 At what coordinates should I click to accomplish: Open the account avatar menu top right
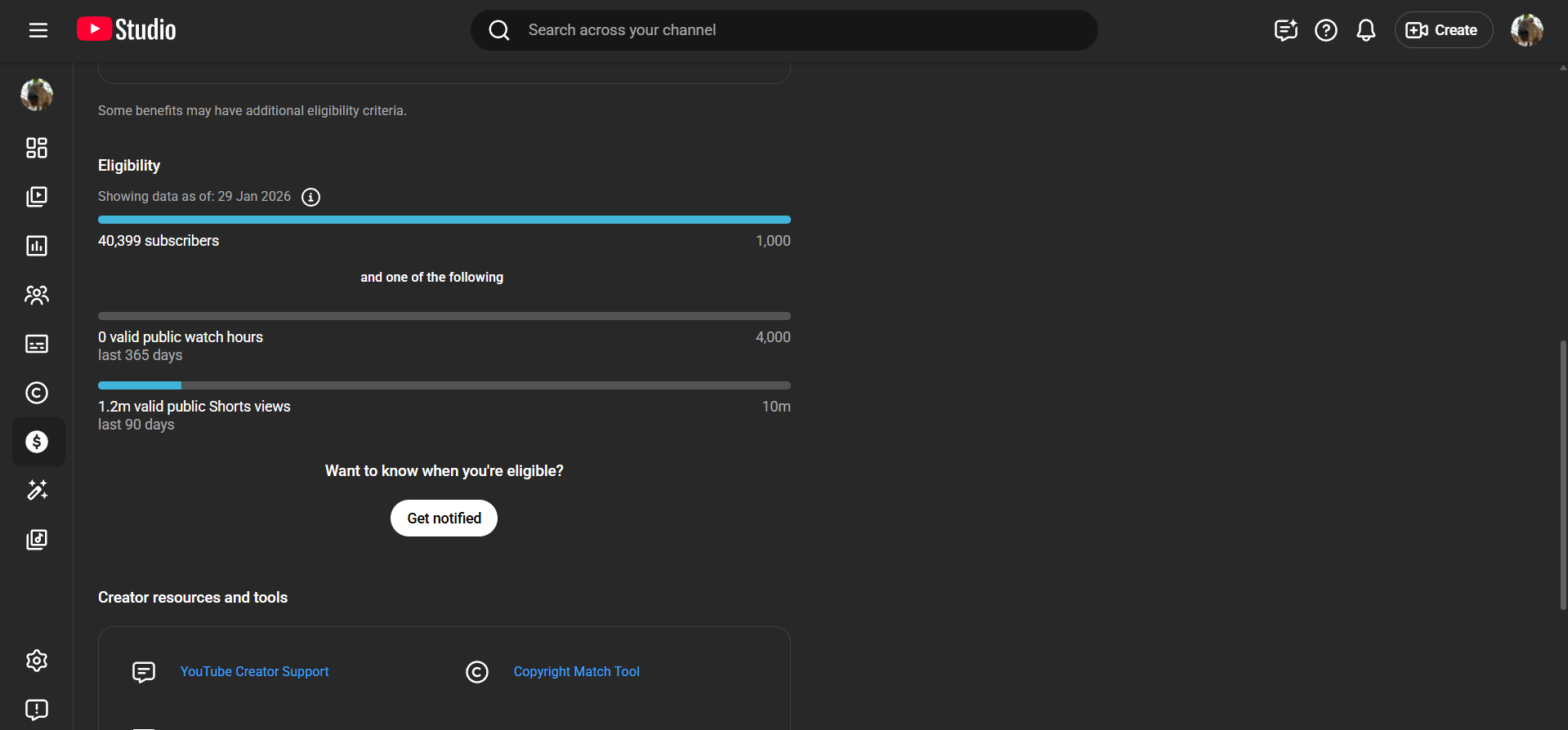[x=1526, y=30]
